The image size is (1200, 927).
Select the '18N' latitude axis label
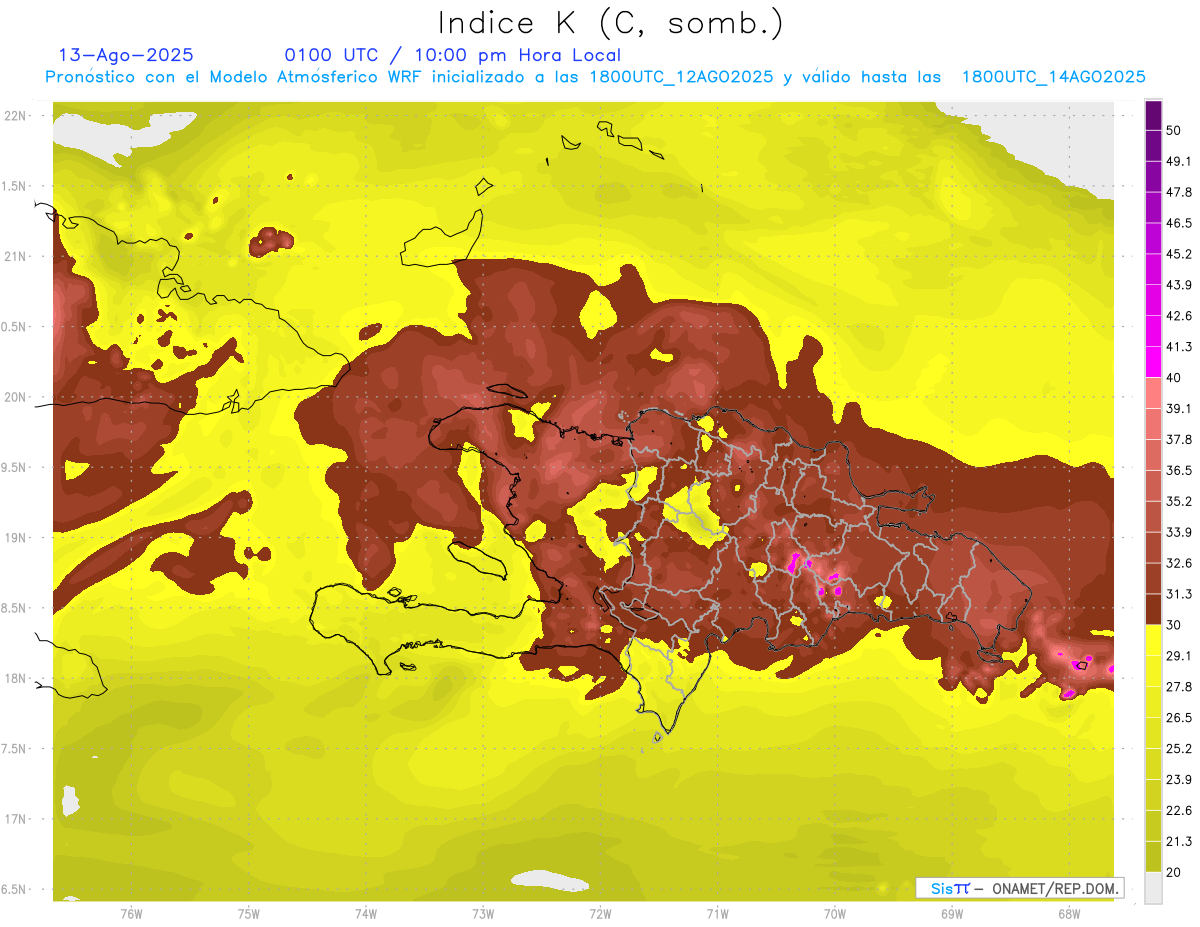15,678
